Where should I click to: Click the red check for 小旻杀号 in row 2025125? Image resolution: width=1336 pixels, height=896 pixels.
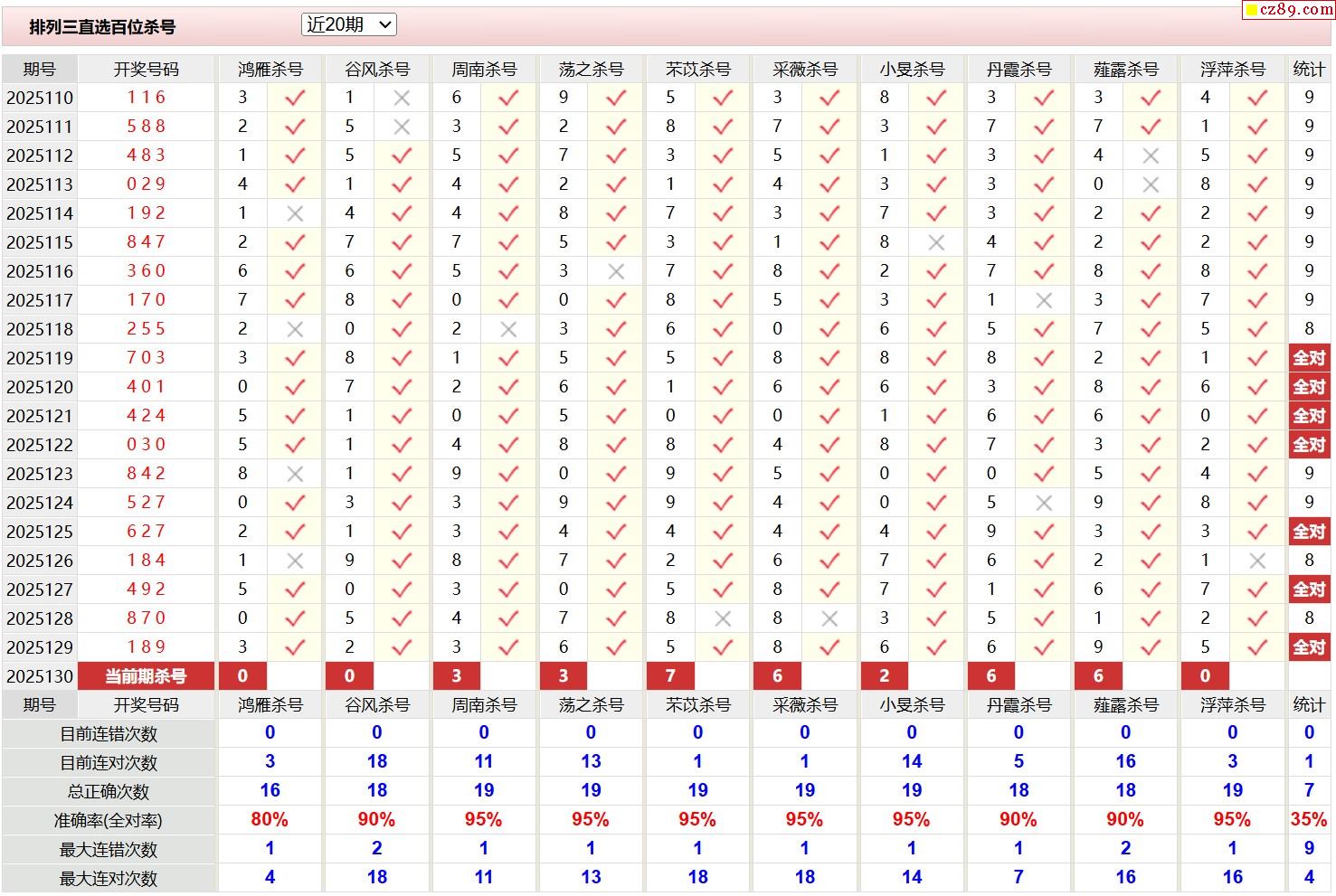pyautogui.click(x=936, y=532)
